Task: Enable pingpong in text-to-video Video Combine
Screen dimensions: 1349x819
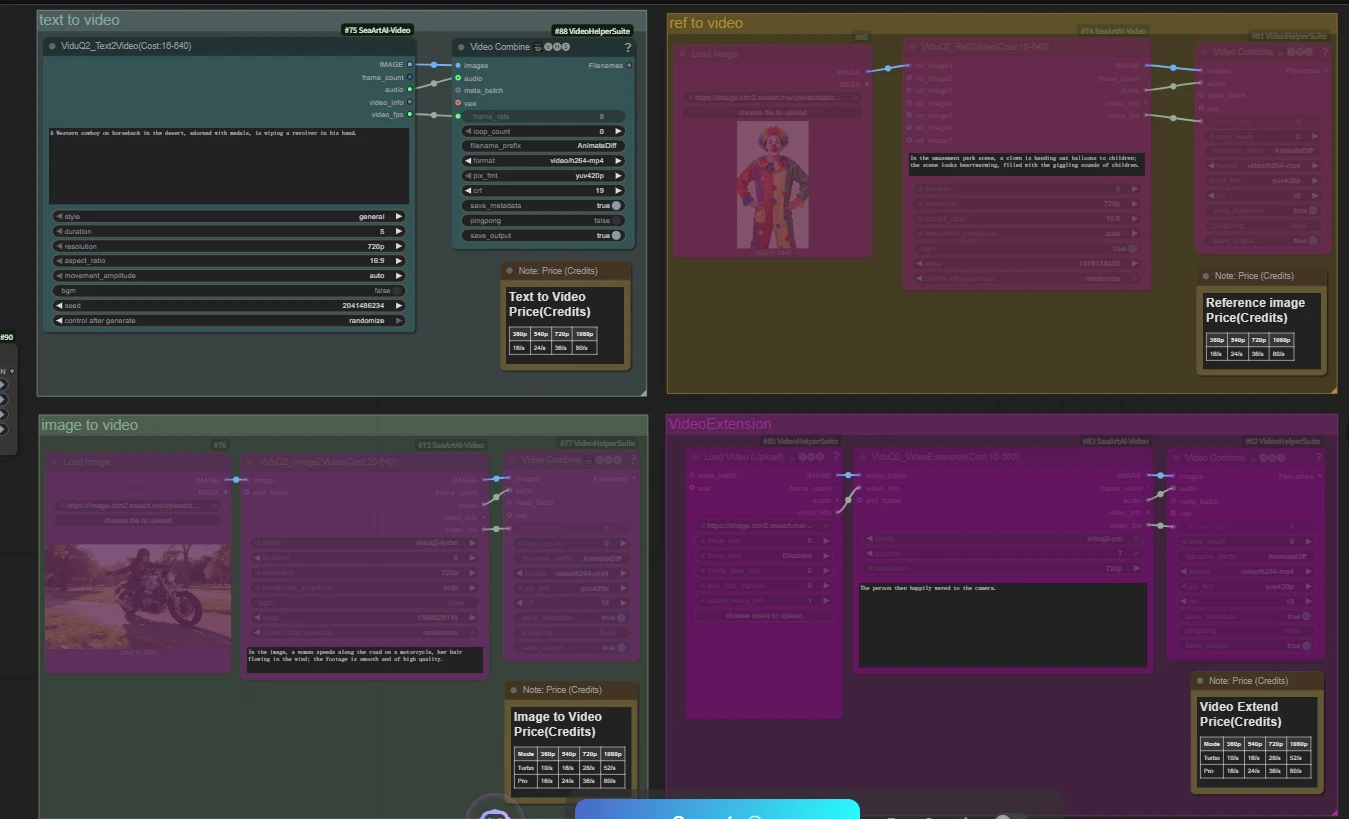Action: 615,221
